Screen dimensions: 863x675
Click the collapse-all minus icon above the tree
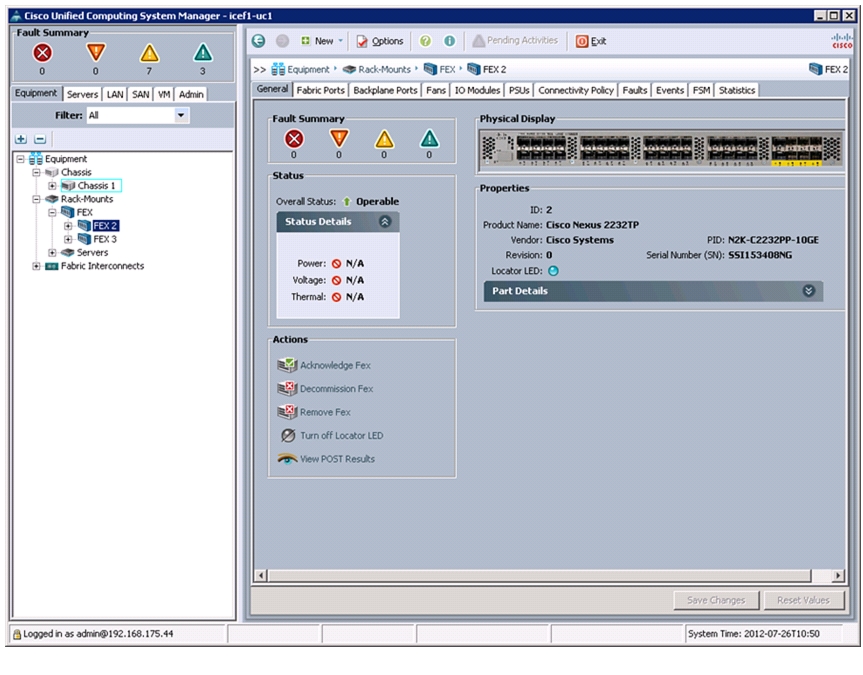pyautogui.click(x=40, y=139)
